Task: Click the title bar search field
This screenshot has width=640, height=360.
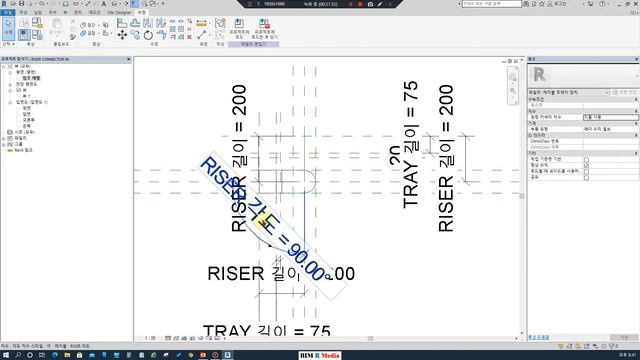Action: tap(491, 4)
